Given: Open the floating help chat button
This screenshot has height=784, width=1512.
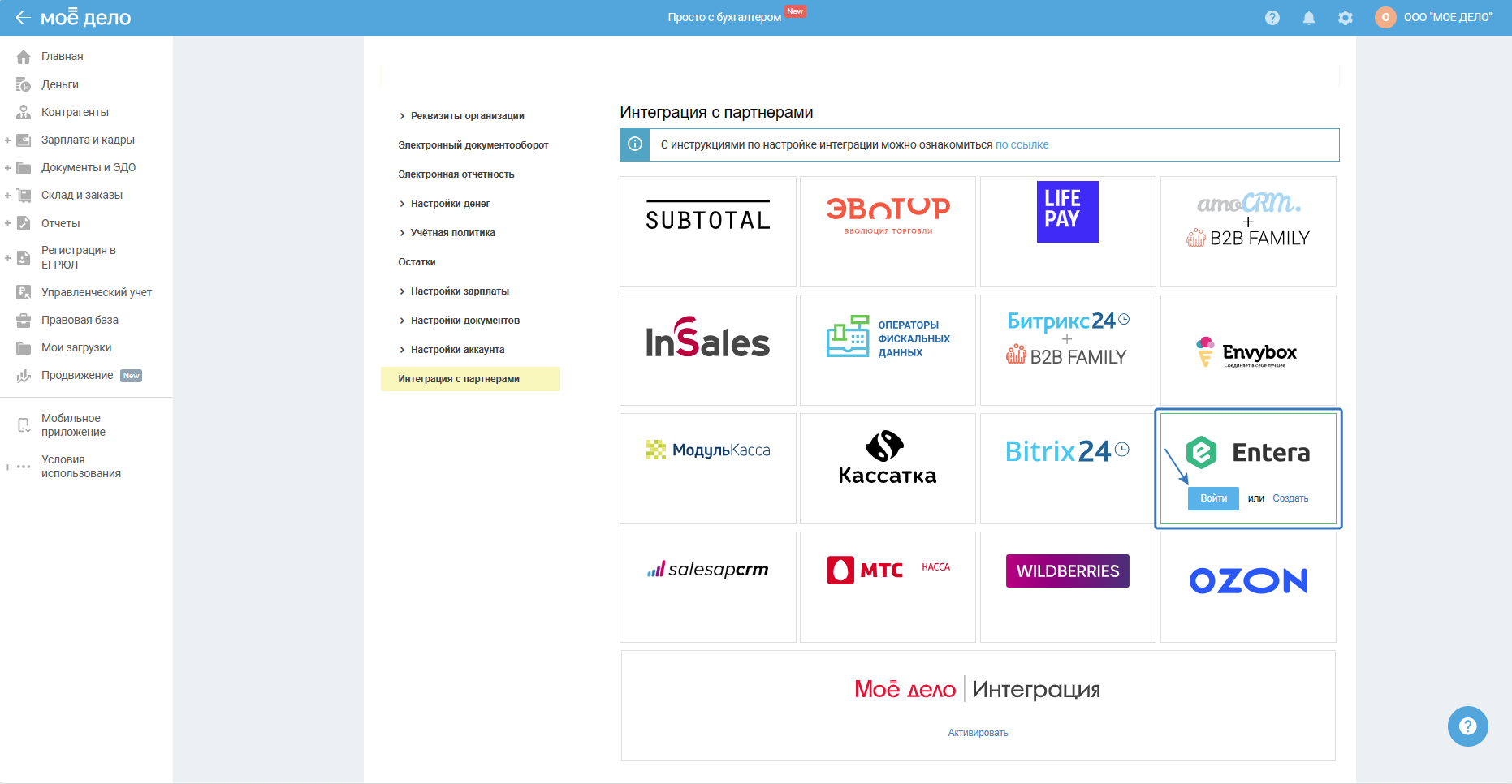Looking at the screenshot, I should point(1467,726).
